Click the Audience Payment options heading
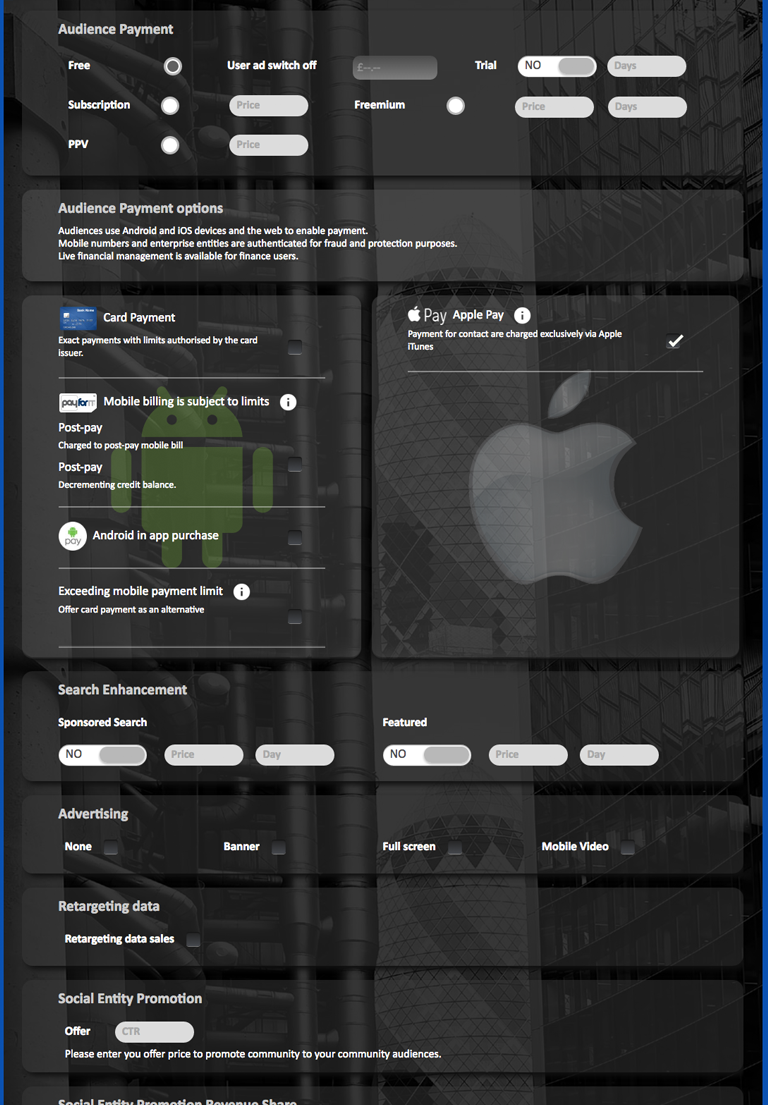Screen dimensions: 768x1105 tap(140, 209)
